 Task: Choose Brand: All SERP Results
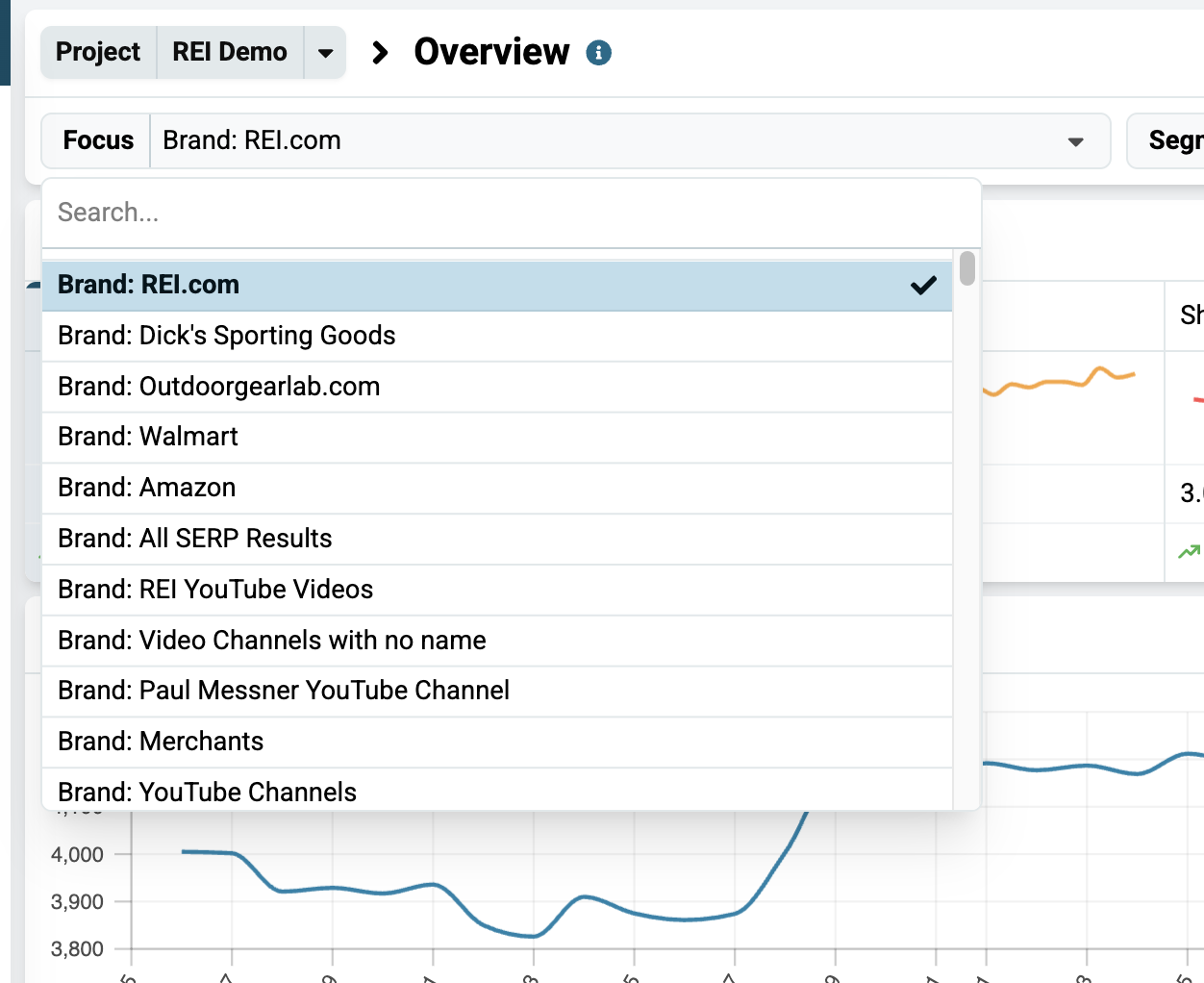pos(497,539)
